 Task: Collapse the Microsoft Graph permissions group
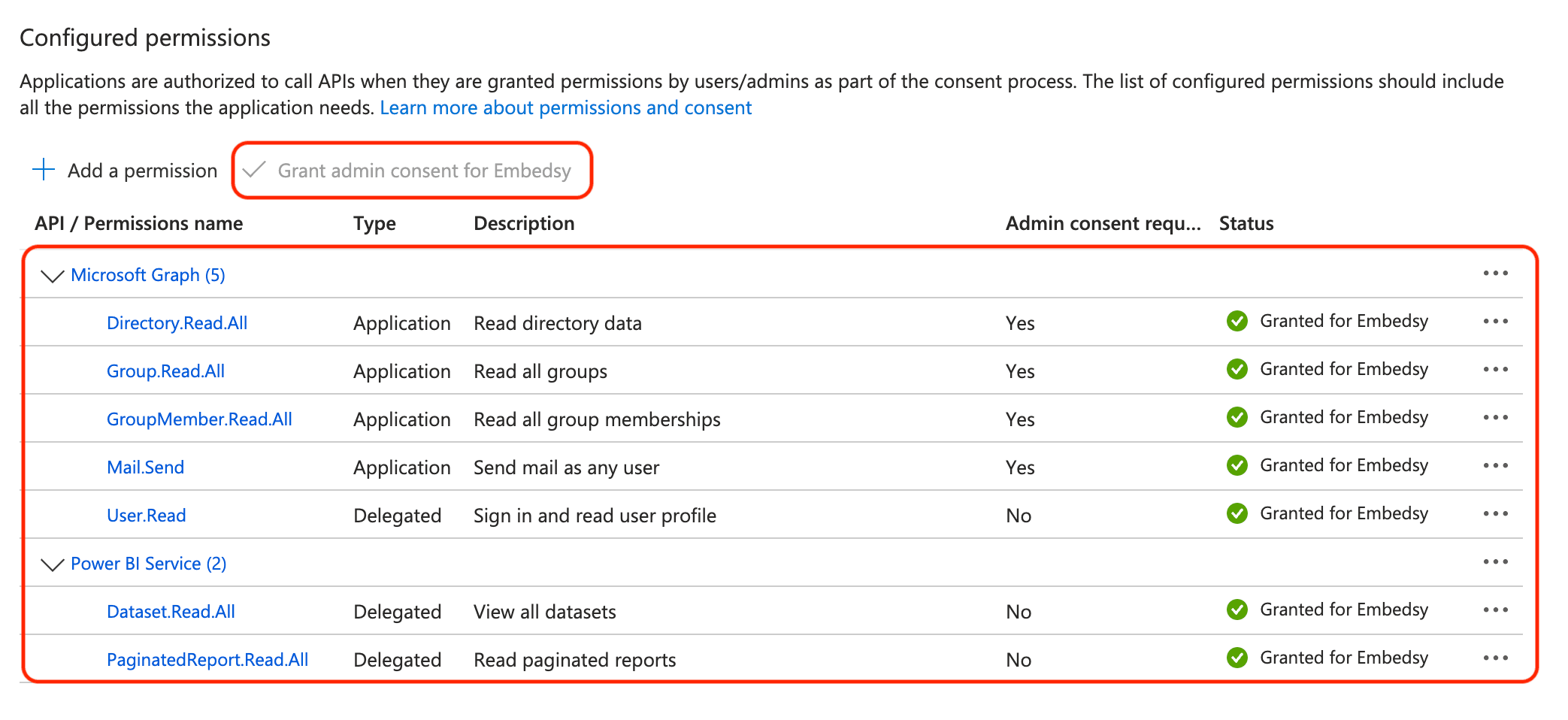tap(52, 276)
